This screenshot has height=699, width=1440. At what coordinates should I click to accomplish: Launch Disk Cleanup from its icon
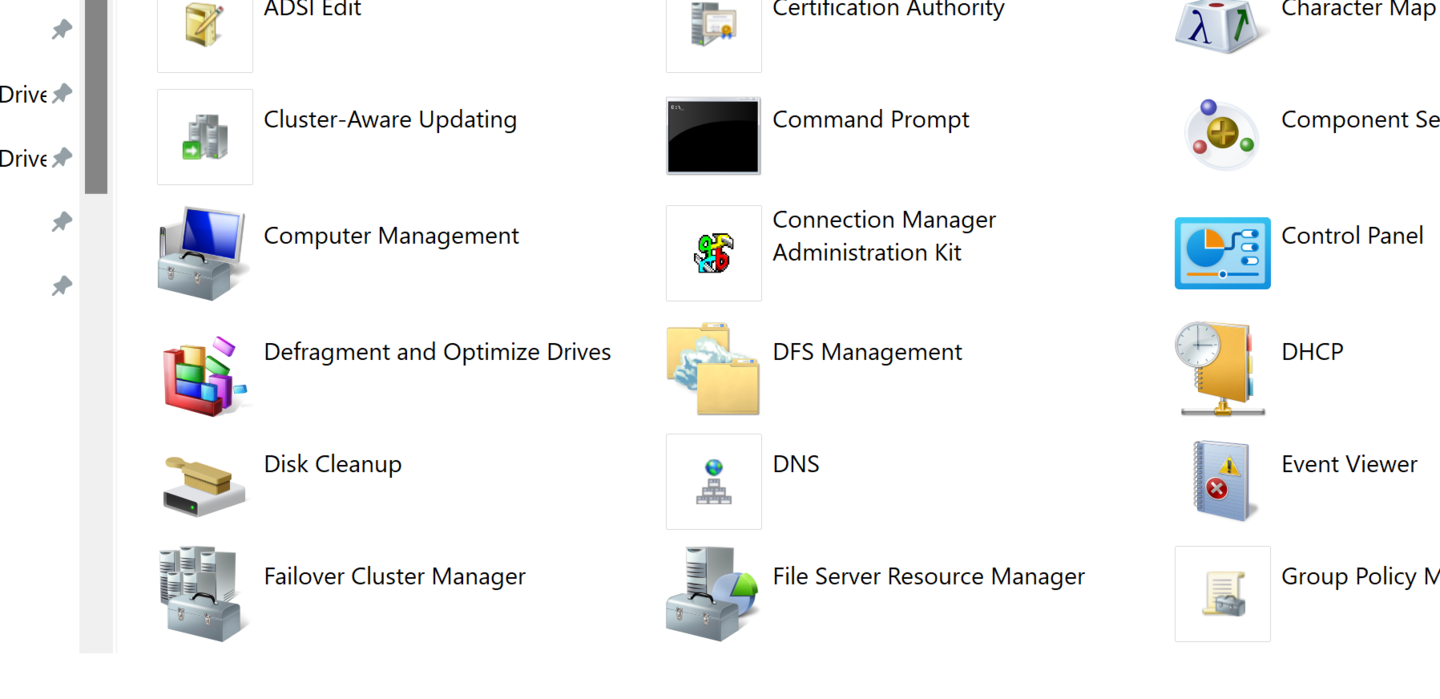(x=205, y=484)
